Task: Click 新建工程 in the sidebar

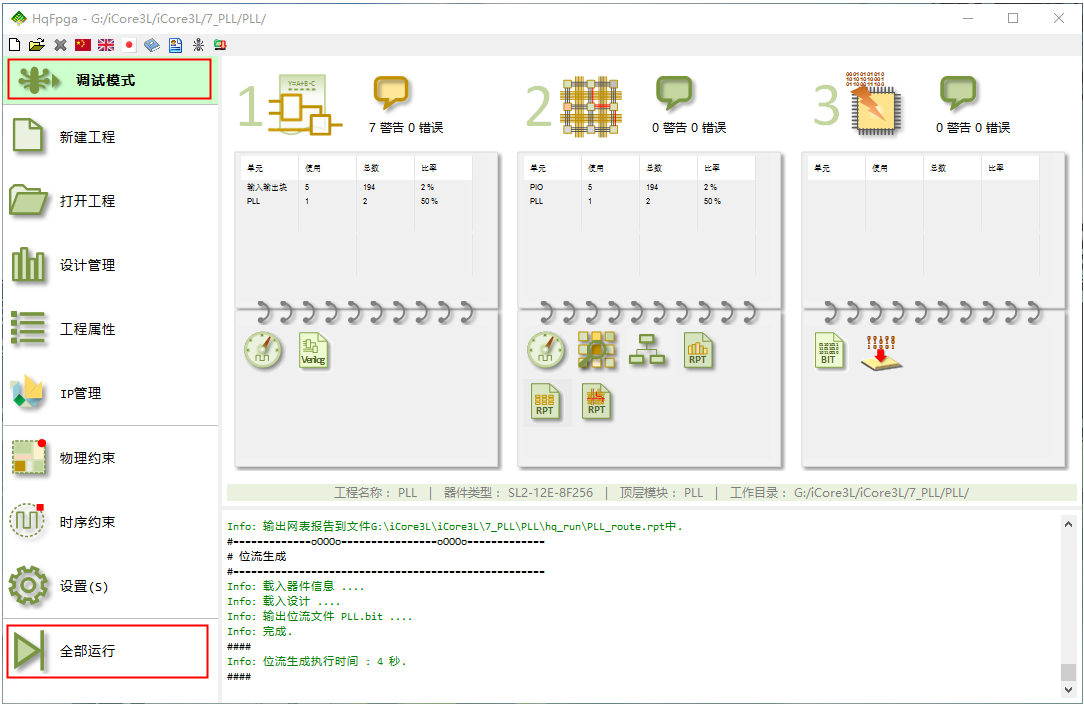Action: click(87, 137)
